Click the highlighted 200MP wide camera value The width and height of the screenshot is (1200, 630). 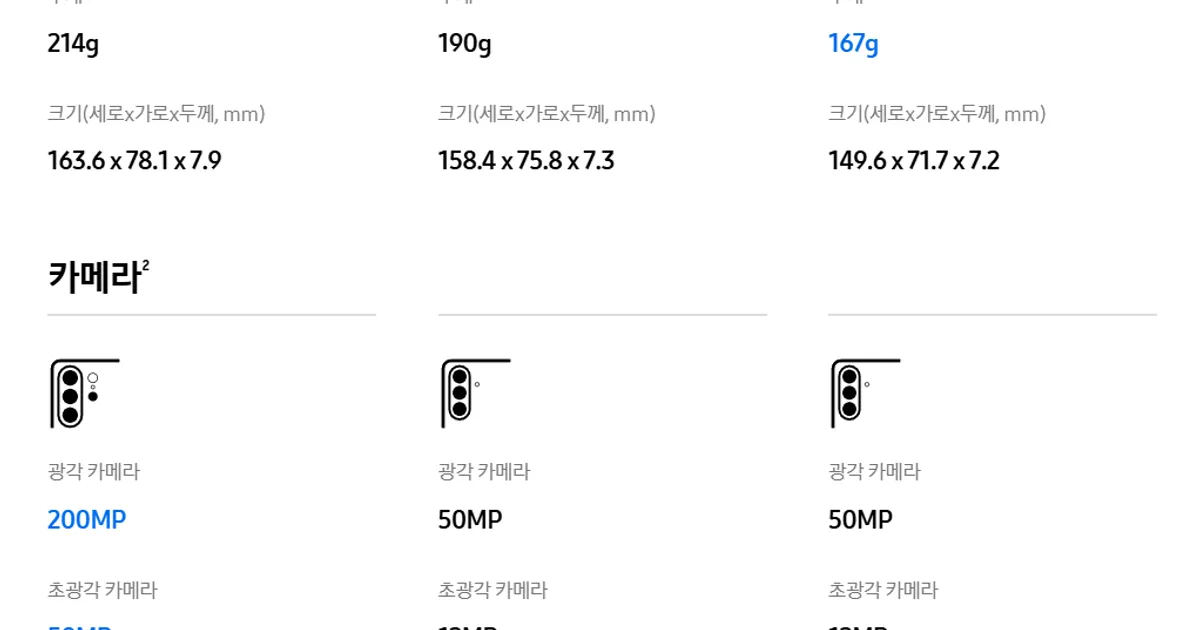[87, 520]
